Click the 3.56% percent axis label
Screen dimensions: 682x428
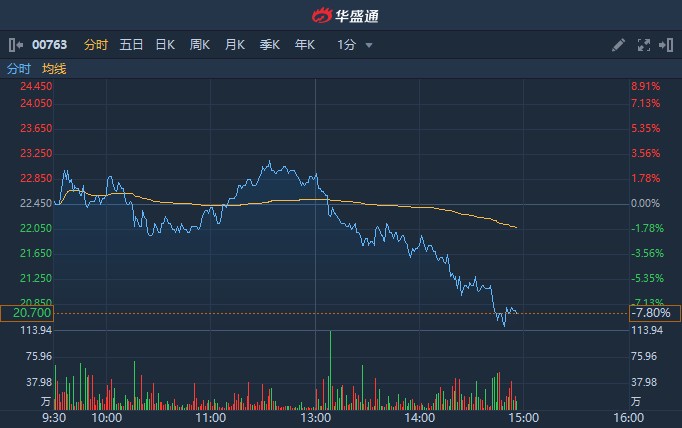tap(645, 154)
